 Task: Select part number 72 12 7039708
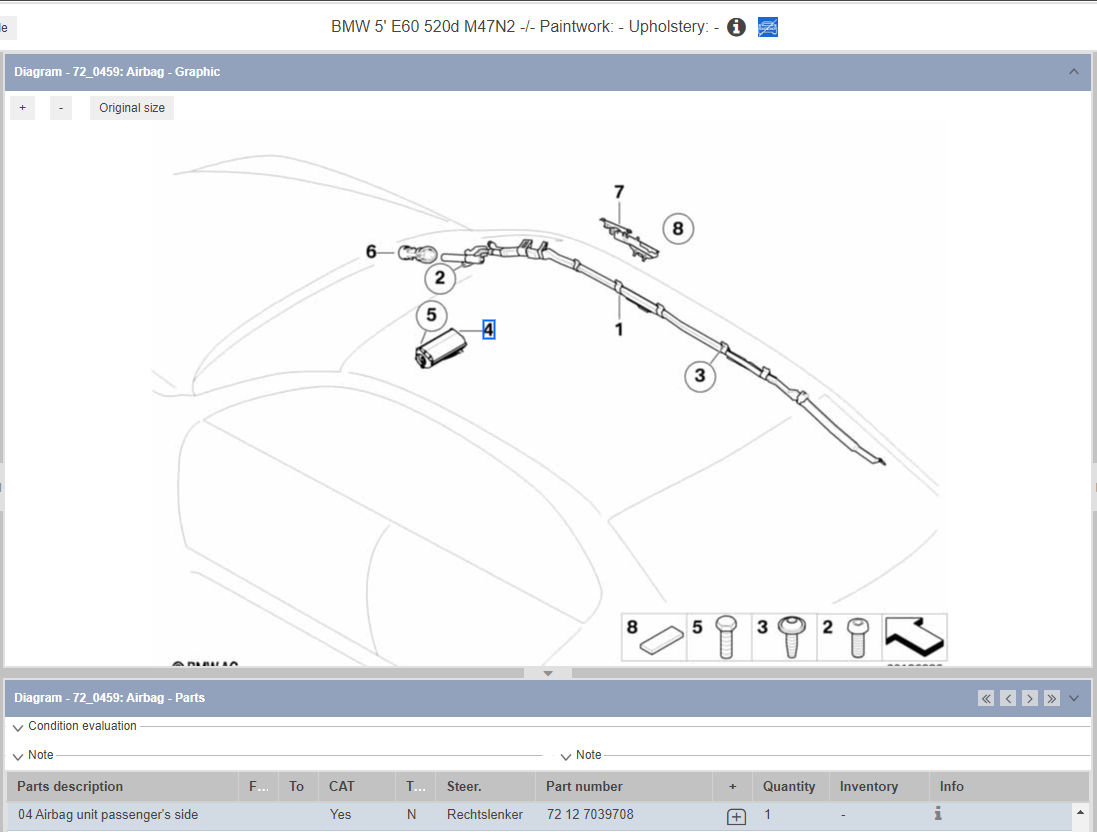pyautogui.click(x=590, y=815)
